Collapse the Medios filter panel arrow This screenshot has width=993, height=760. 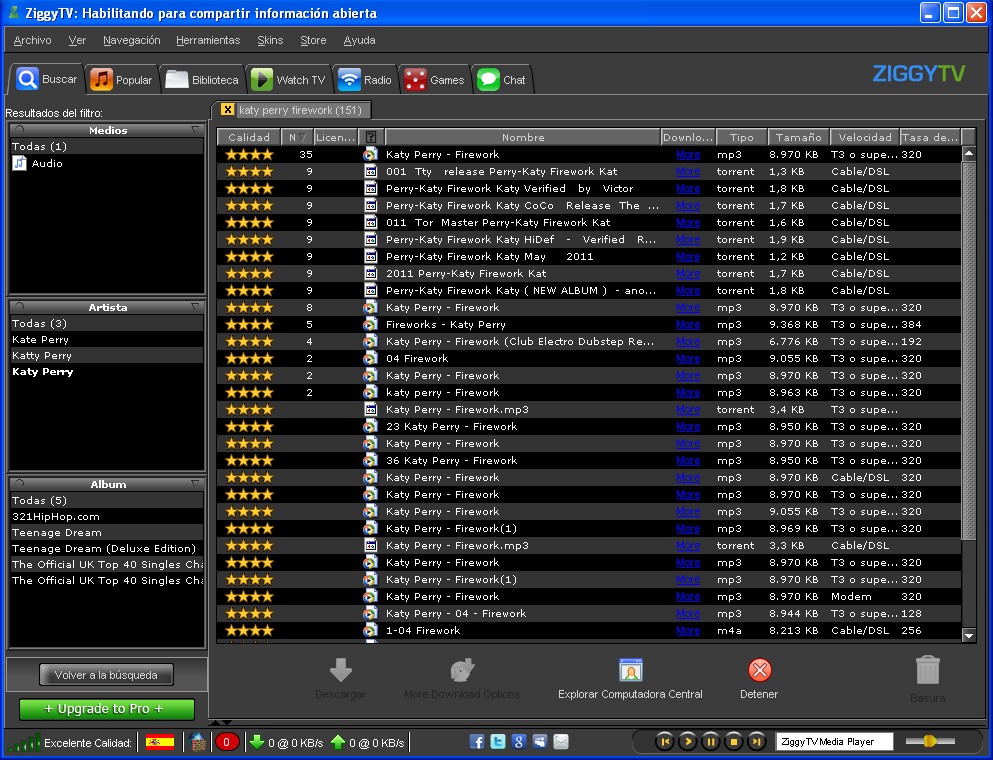195,129
